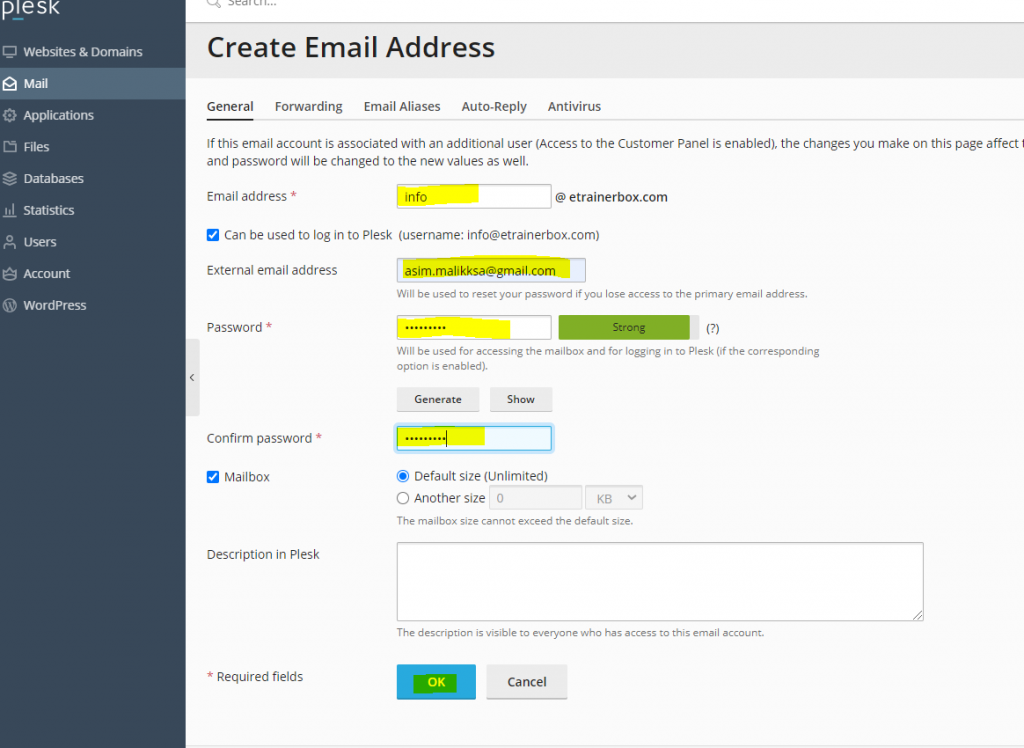Select the Another size radio button
Image resolution: width=1024 pixels, height=748 pixels.
point(403,498)
